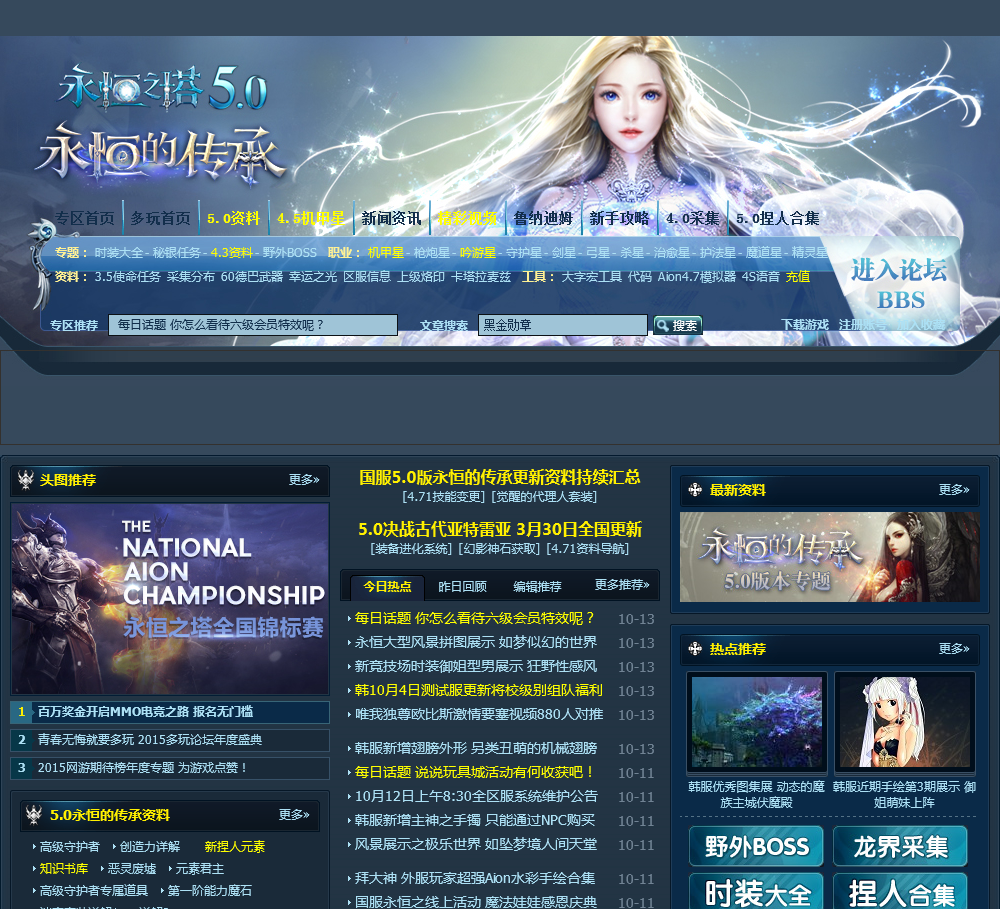Screen dimensions: 1000x909
Task: Select headline 1 百万奖金开启MMO电竞之路
Action: [170, 712]
